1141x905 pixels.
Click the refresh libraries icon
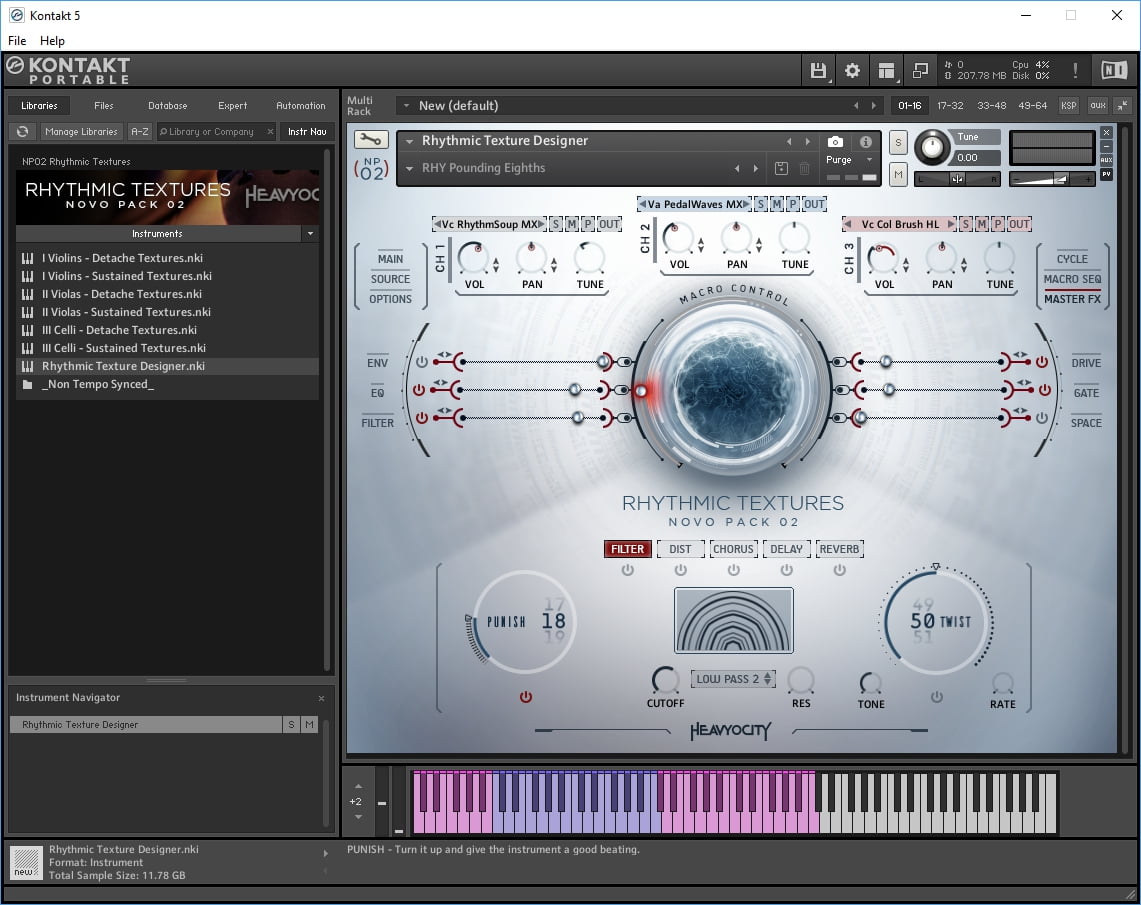pos(23,132)
